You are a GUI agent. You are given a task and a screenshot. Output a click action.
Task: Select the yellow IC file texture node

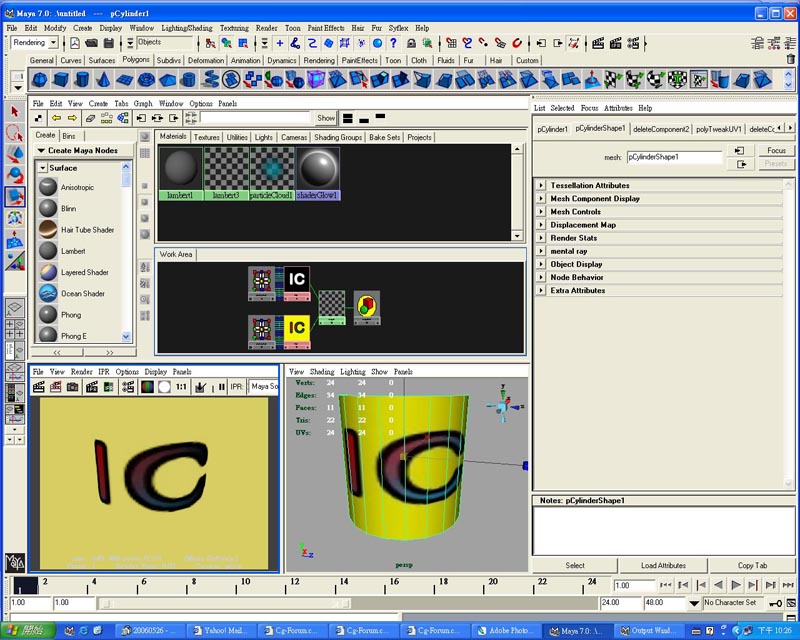(x=297, y=332)
